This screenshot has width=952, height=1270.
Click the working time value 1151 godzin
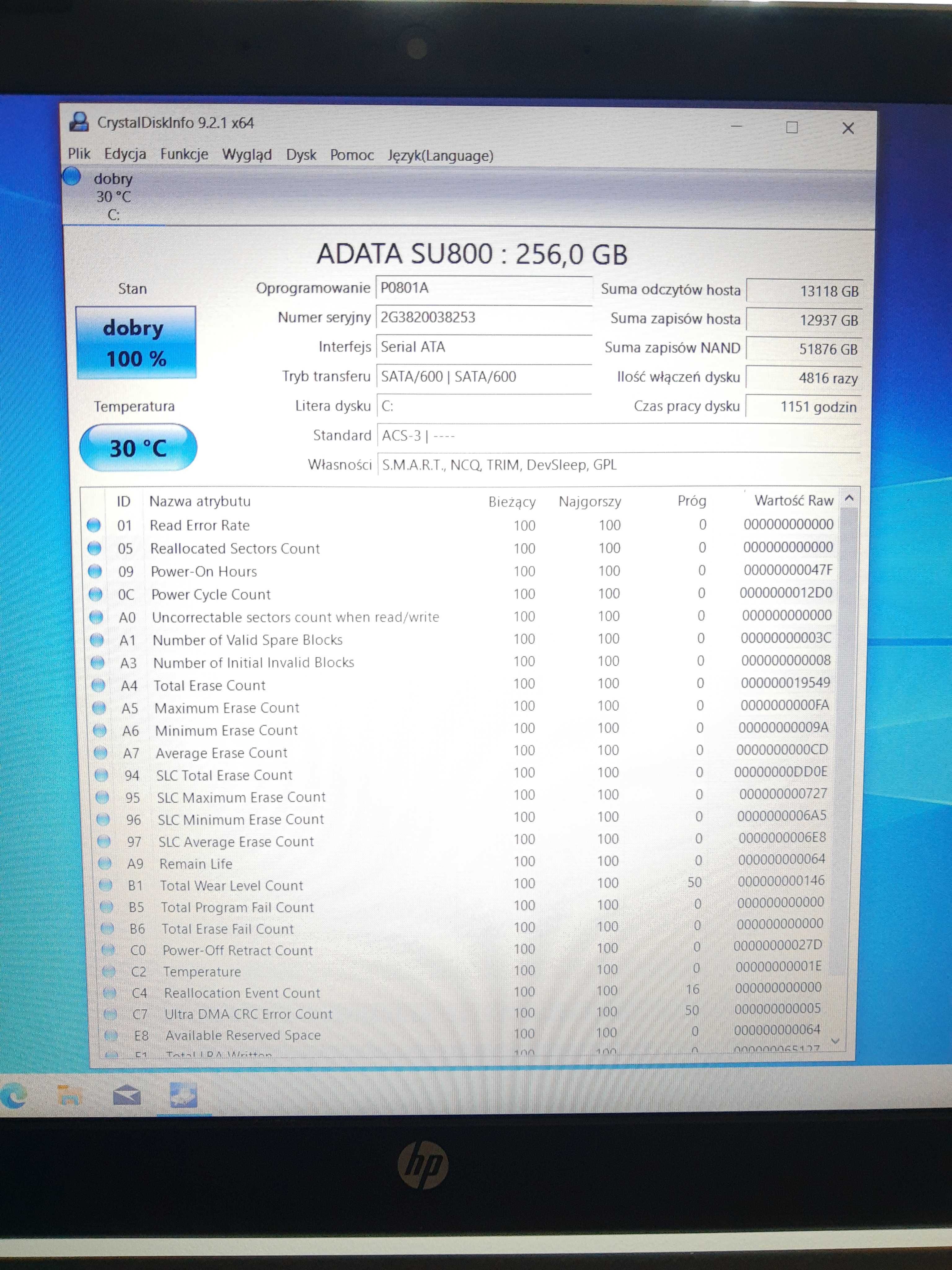pos(803,407)
